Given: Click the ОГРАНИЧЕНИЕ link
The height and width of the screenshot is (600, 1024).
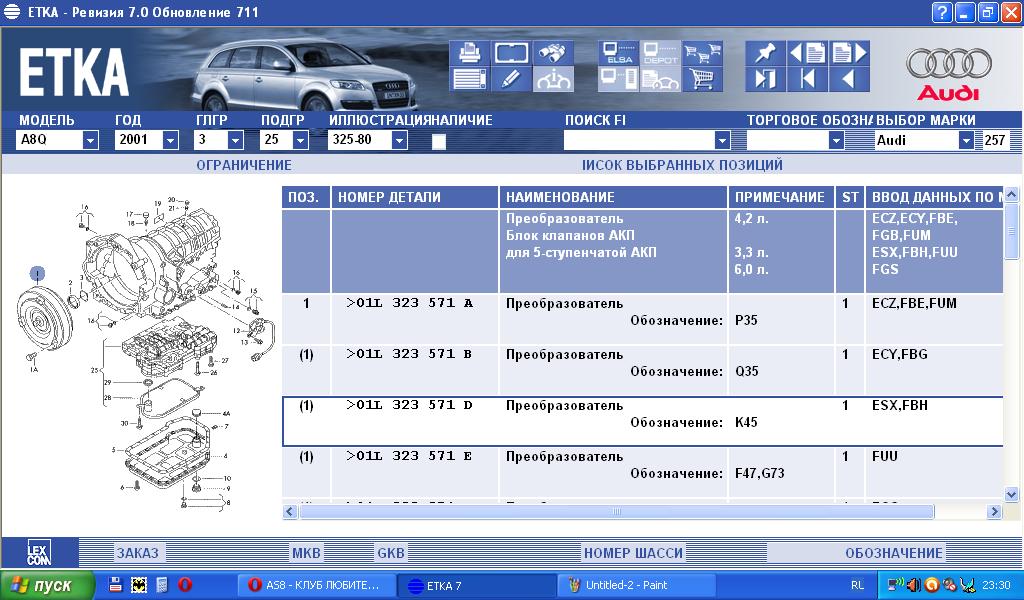Looking at the screenshot, I should click(244, 165).
